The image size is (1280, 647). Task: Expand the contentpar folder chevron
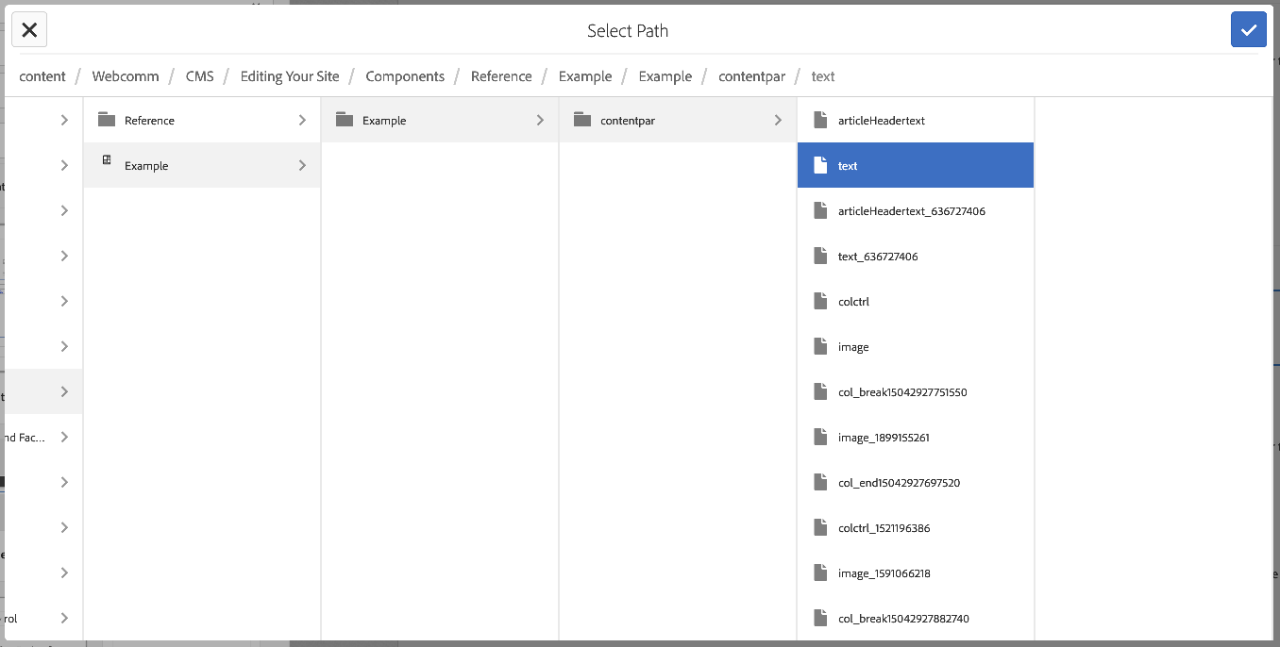778,120
